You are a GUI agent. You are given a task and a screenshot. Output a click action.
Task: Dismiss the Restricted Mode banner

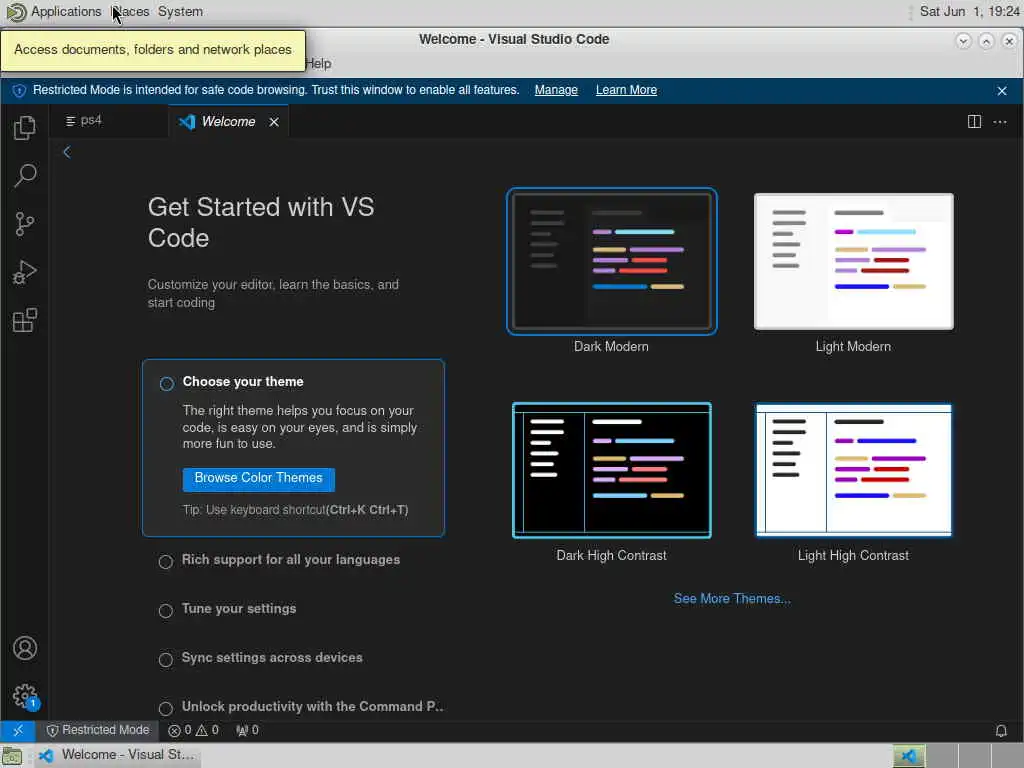pos(1002,91)
